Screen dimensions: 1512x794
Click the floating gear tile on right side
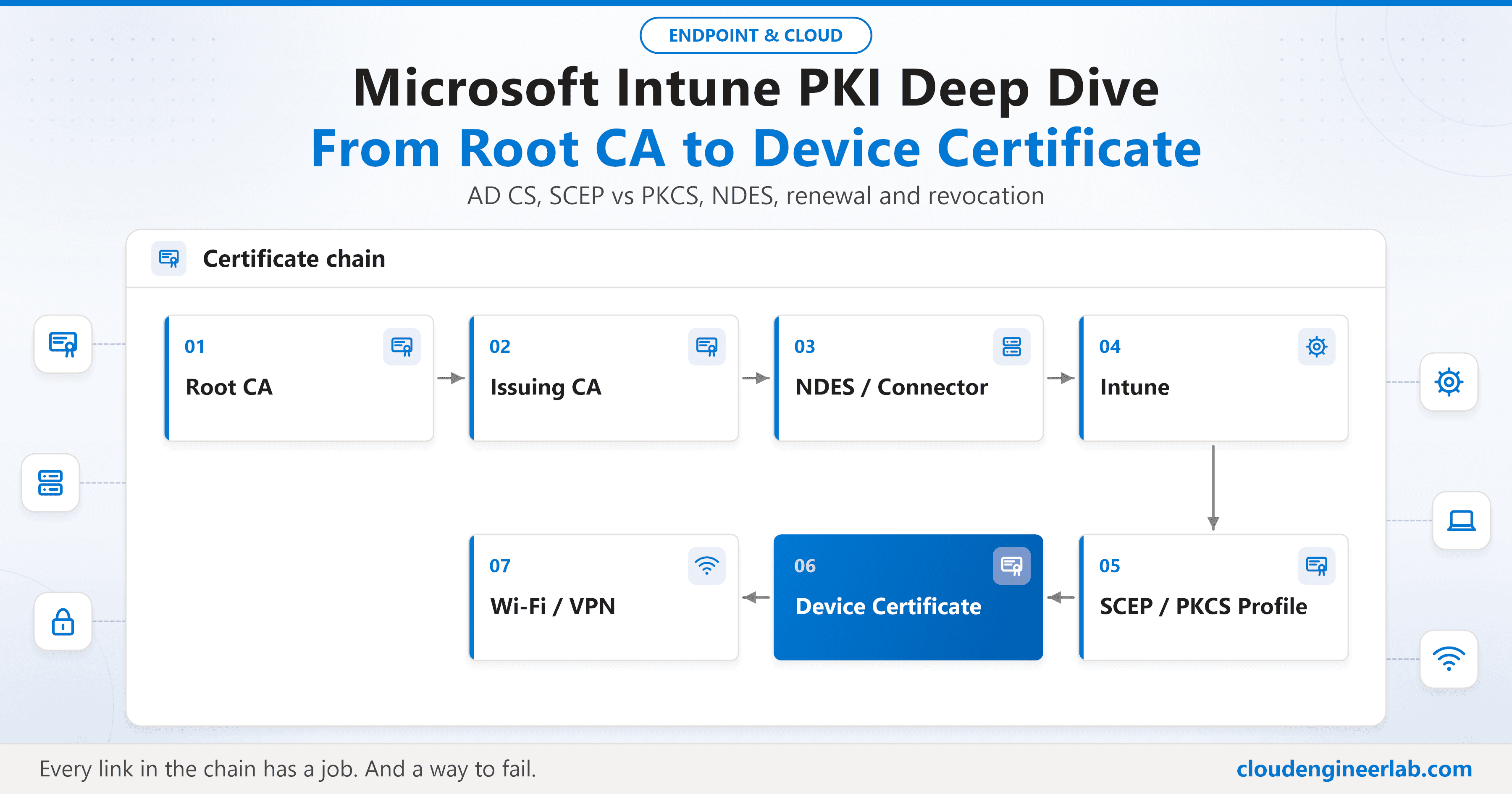tap(1449, 382)
